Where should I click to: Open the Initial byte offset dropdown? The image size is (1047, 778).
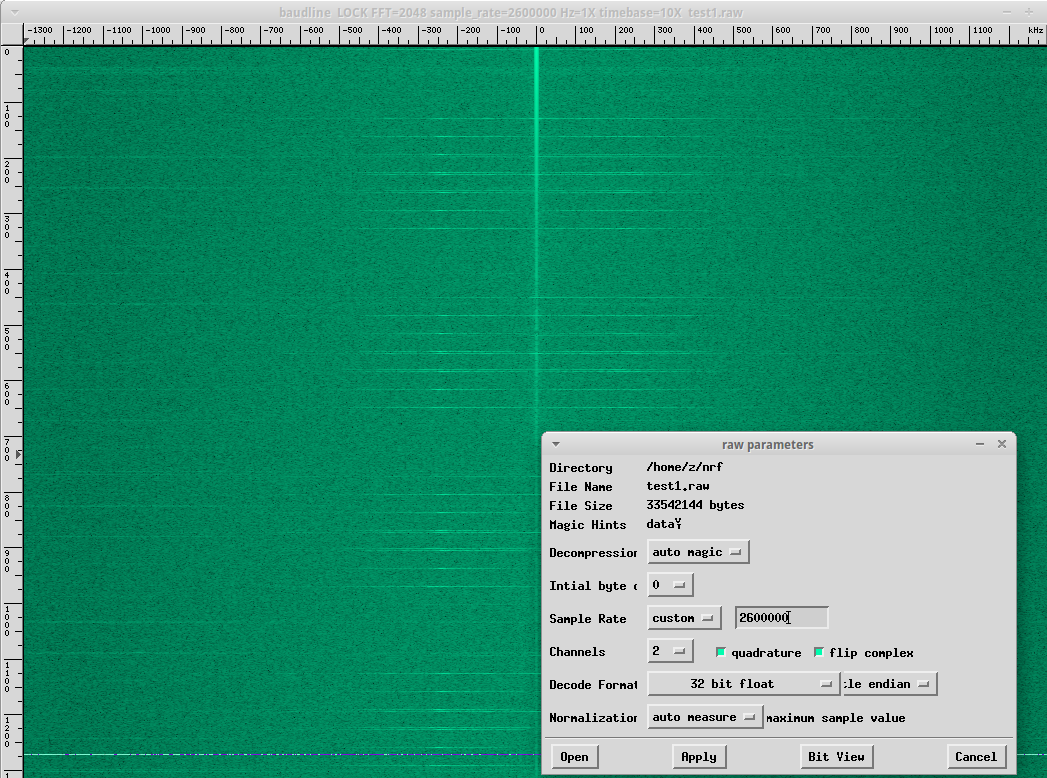coord(670,585)
